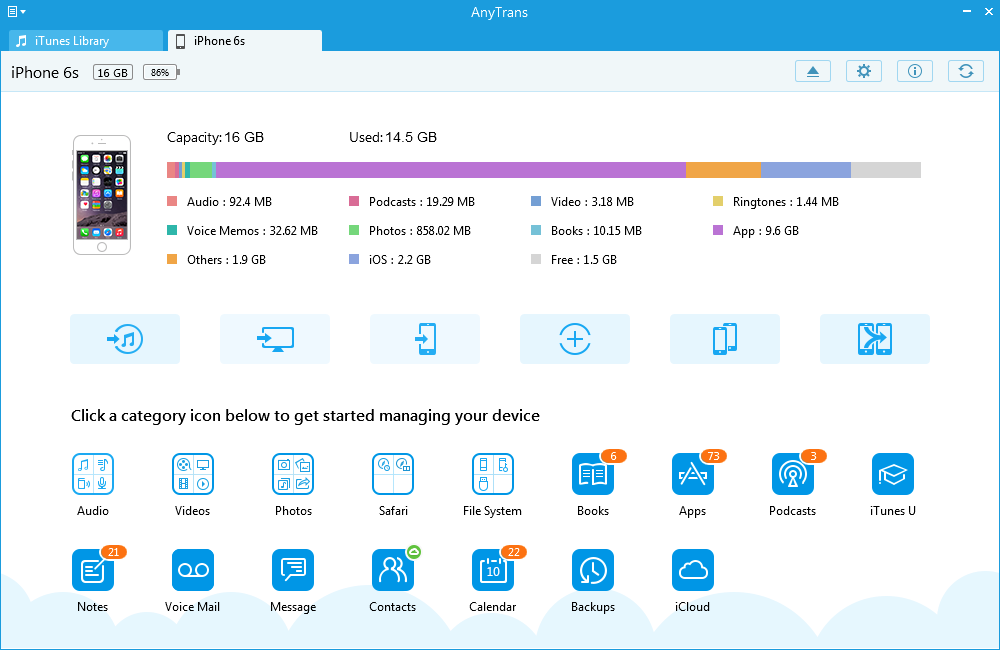
Task: Open the Apps category
Action: 693,474
